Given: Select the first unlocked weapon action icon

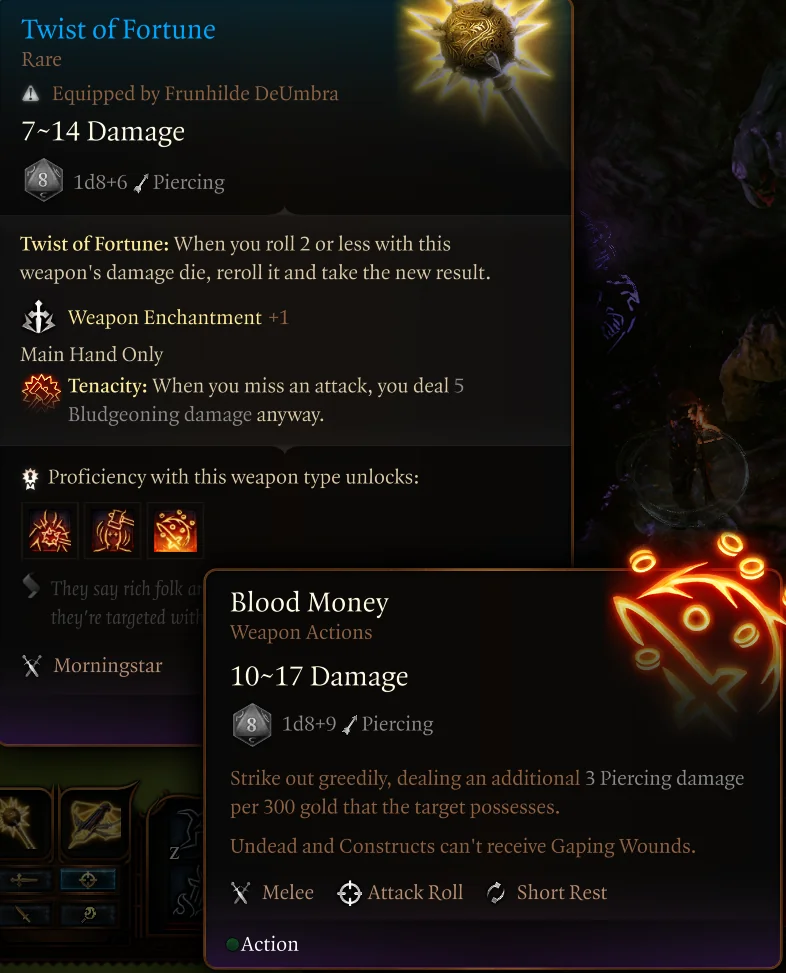Looking at the screenshot, I should (50, 531).
